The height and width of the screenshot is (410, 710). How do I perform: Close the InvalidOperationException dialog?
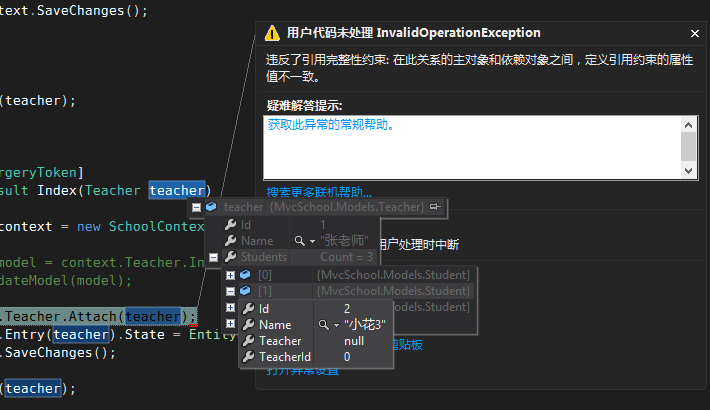click(695, 34)
